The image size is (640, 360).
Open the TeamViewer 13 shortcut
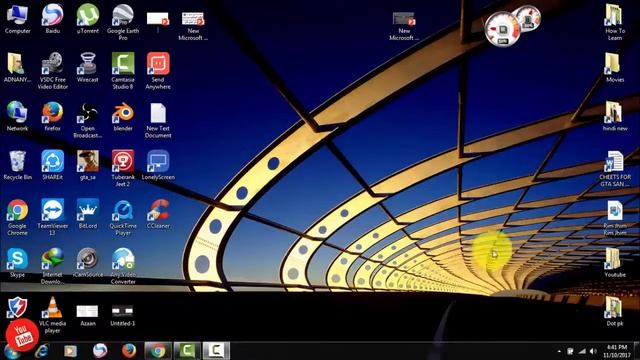[x=53, y=217]
